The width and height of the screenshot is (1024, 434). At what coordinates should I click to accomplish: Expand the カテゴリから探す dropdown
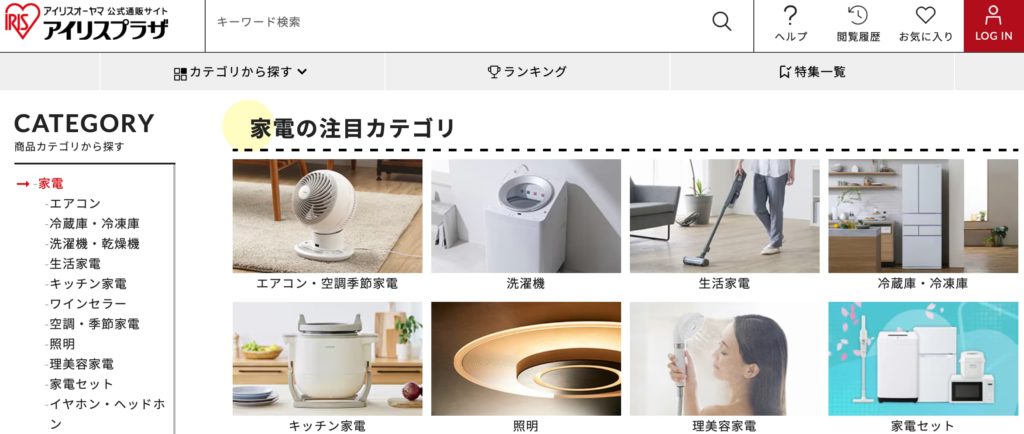(240, 72)
